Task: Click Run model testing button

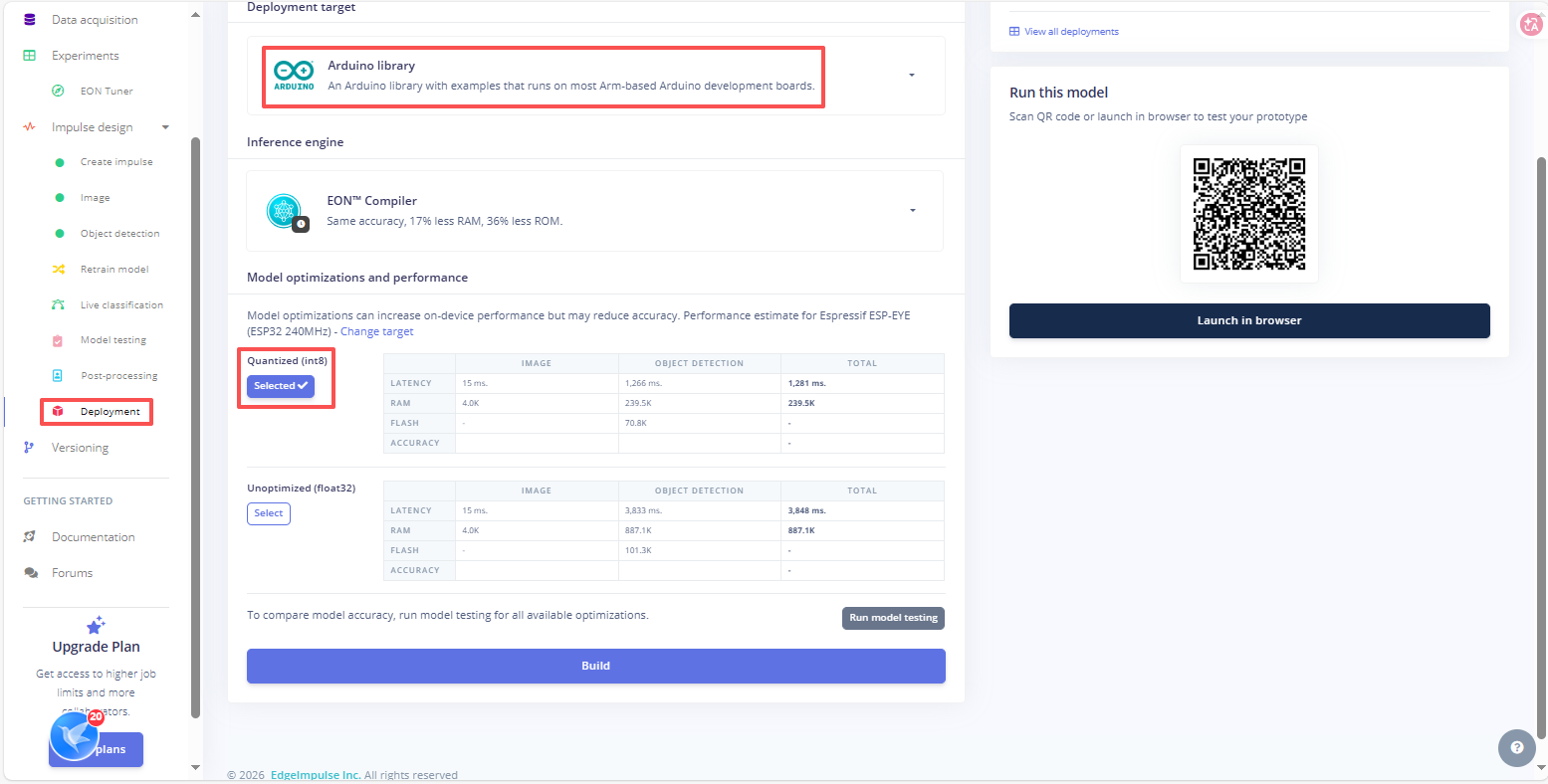Action: tap(893, 618)
